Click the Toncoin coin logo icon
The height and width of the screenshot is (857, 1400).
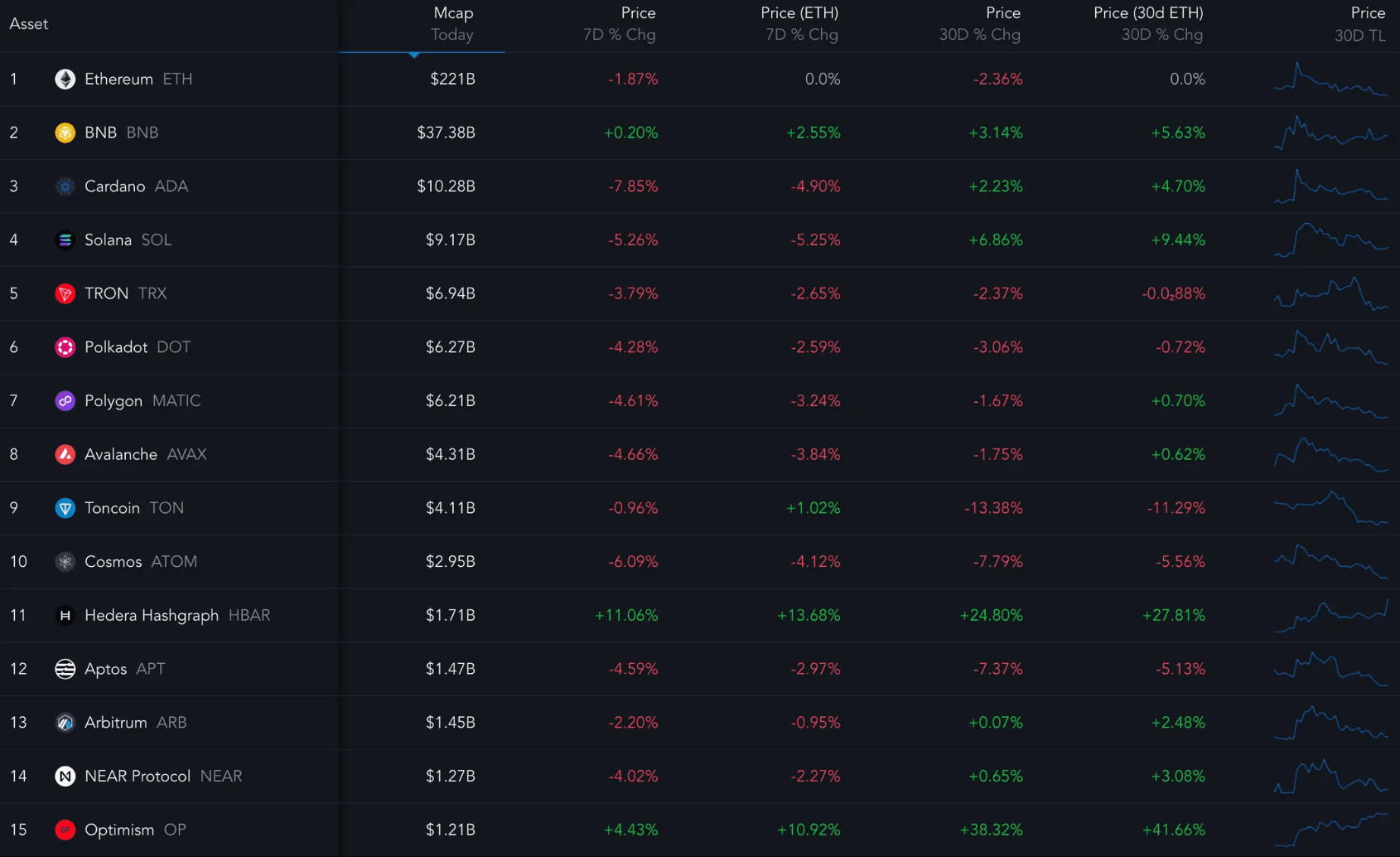[x=65, y=508]
